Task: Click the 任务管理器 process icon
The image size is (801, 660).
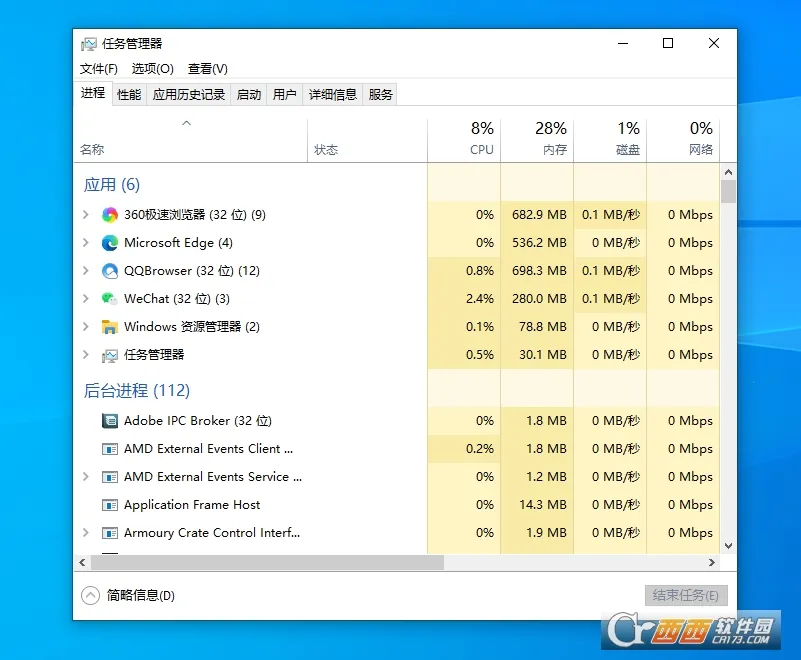Action: click(110, 355)
